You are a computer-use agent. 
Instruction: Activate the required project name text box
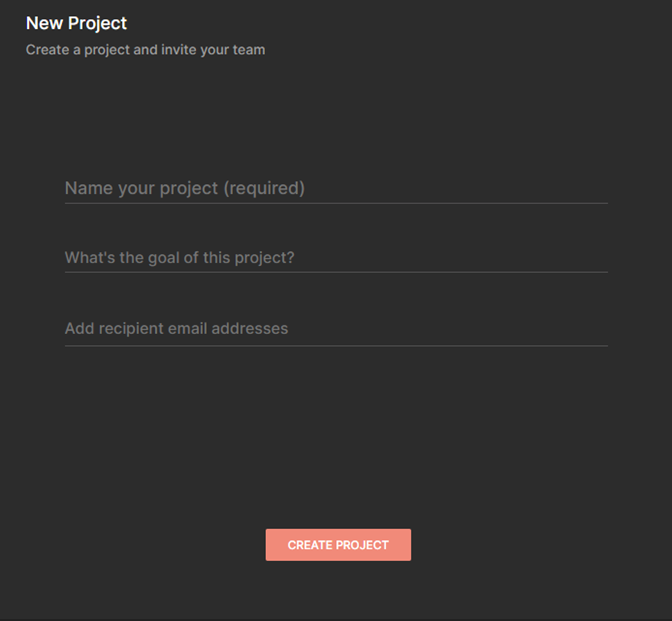point(336,188)
